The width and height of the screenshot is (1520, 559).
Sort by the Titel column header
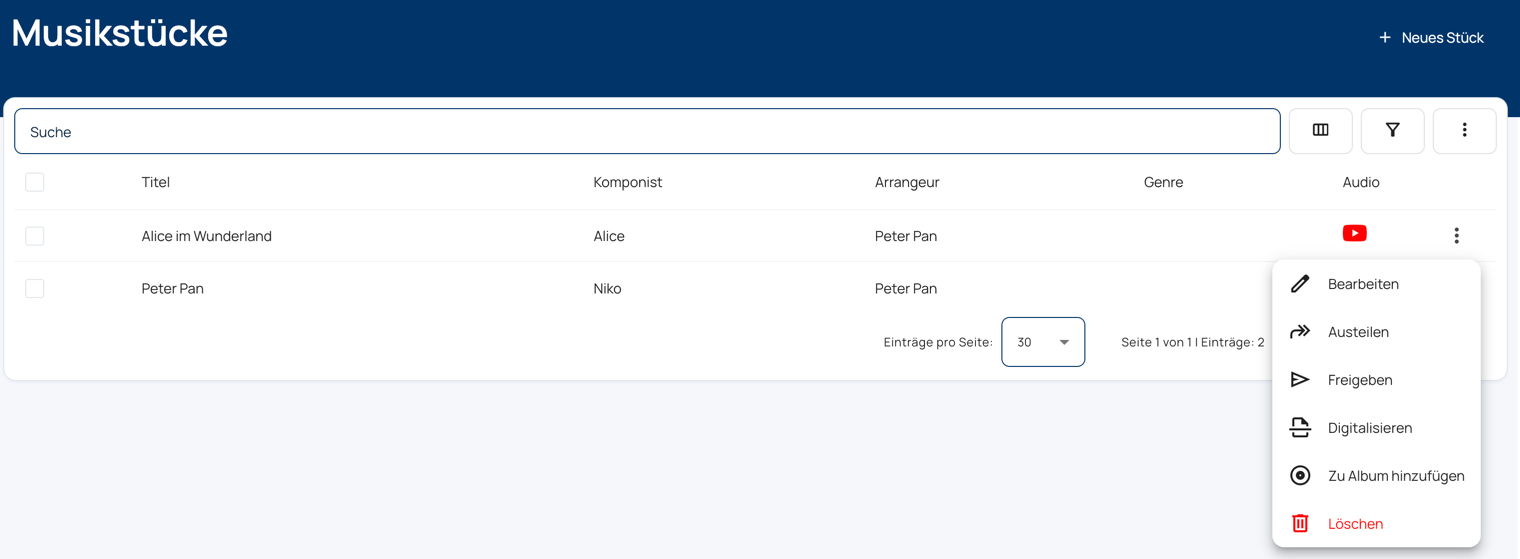(x=156, y=182)
